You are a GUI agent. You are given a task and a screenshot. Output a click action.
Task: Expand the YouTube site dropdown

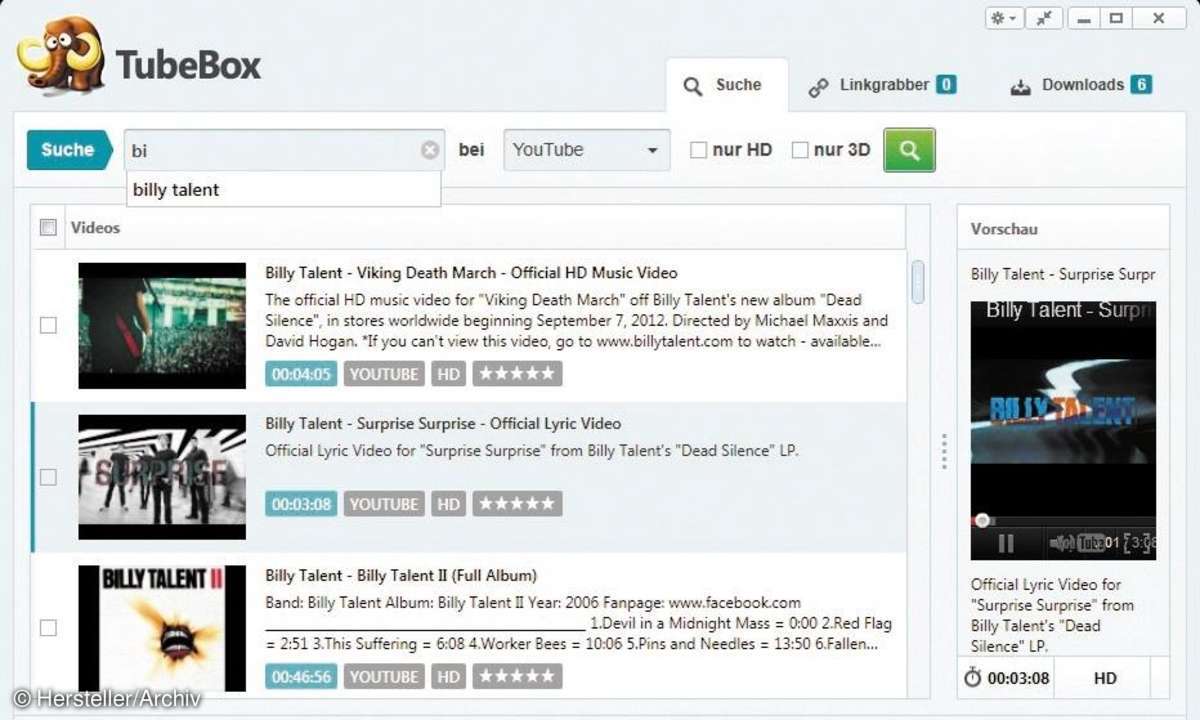click(587, 150)
